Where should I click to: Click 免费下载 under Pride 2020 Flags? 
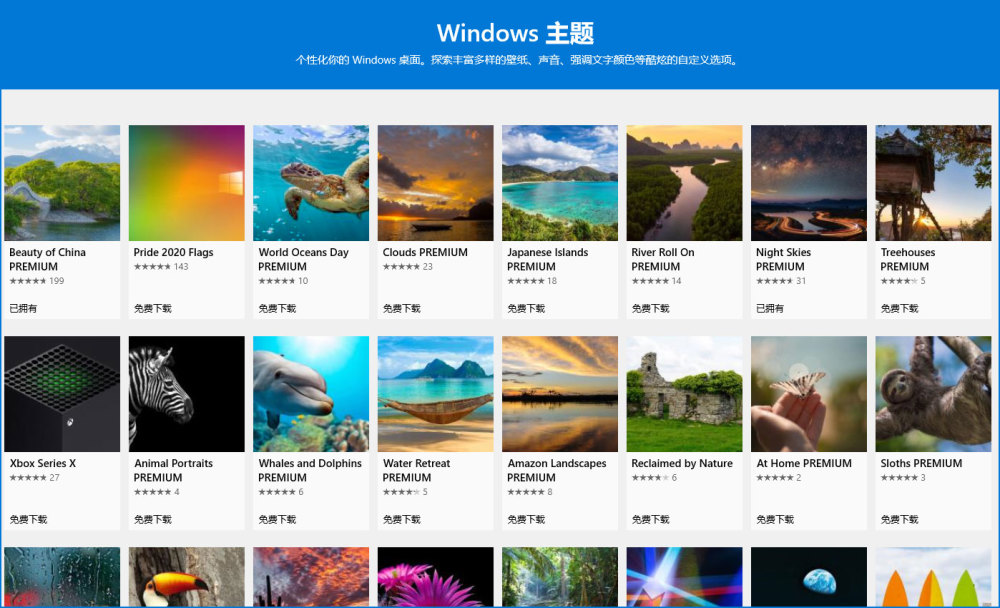(x=152, y=308)
